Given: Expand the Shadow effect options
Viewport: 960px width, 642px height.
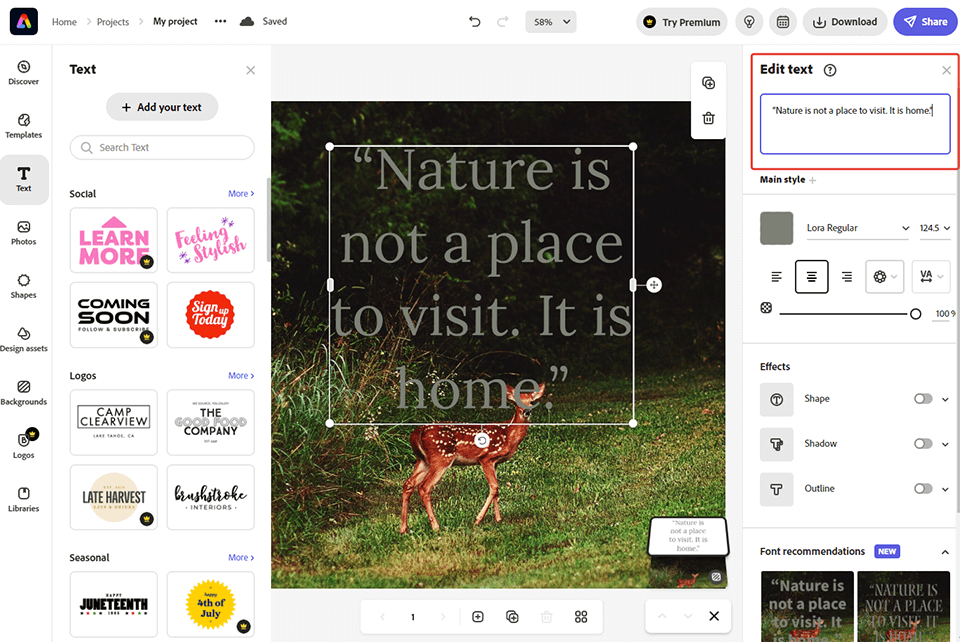Looking at the screenshot, I should click(x=945, y=444).
